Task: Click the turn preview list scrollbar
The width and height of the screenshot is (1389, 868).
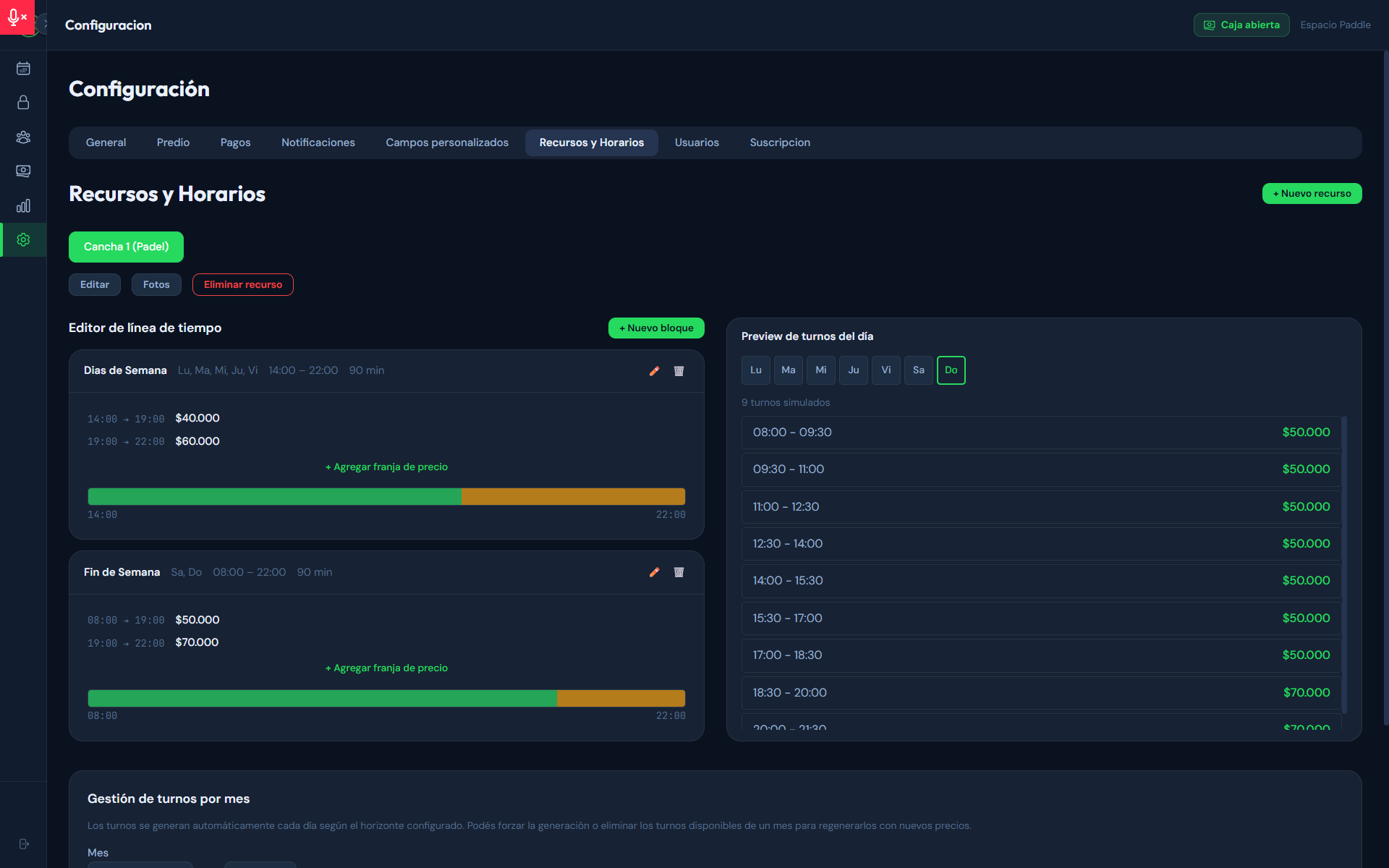Action: coord(1344,564)
